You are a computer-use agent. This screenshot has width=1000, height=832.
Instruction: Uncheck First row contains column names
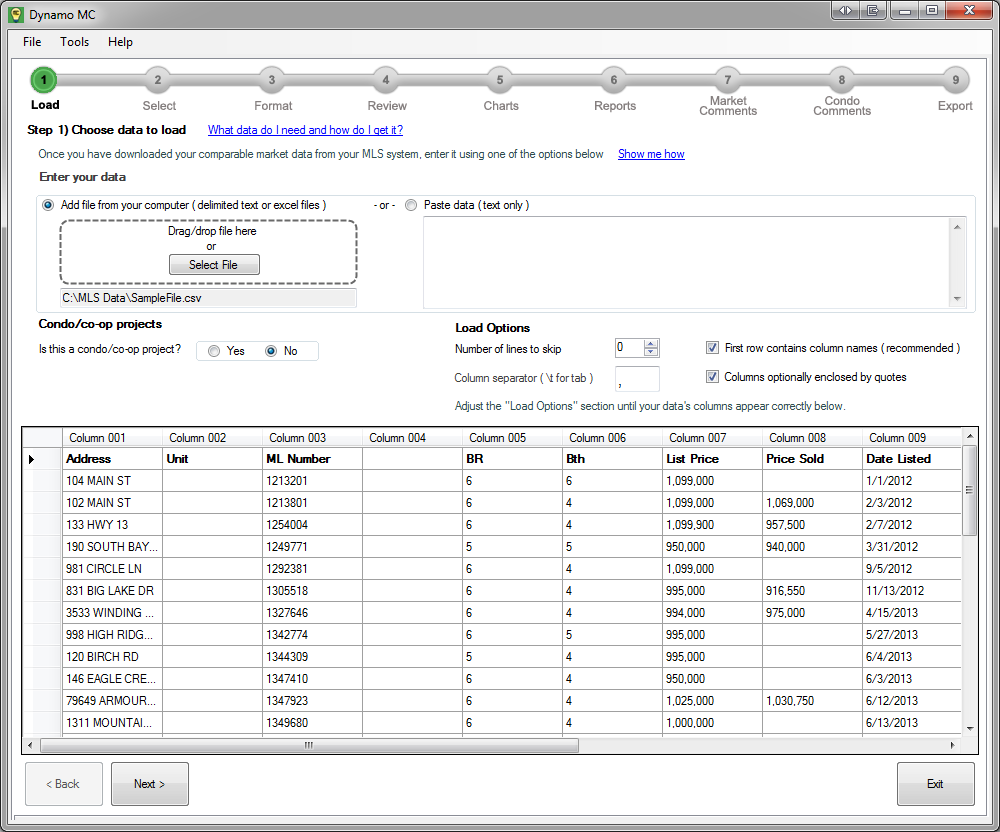(x=712, y=348)
